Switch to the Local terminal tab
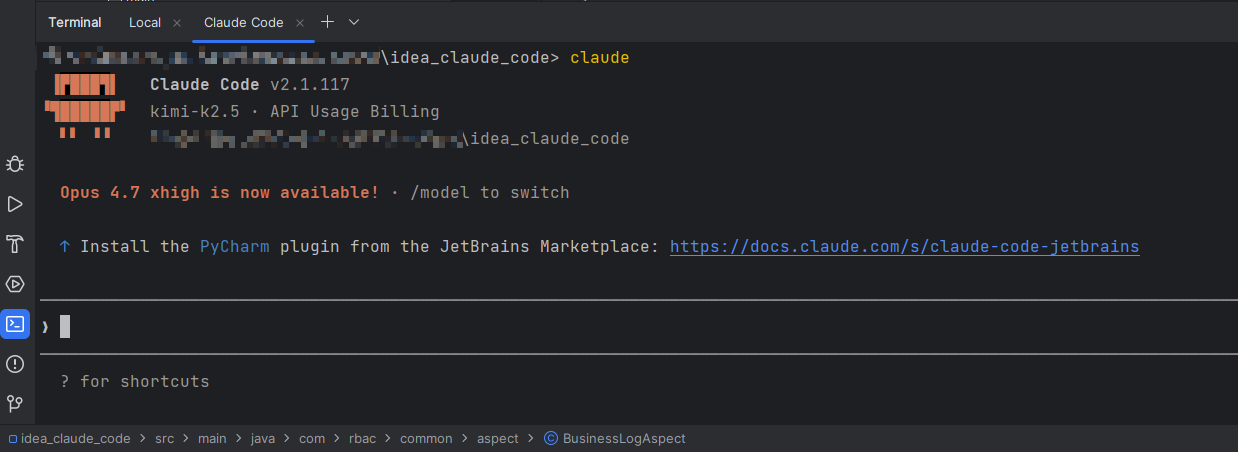Viewport: 1238px width, 452px height. 145,22
